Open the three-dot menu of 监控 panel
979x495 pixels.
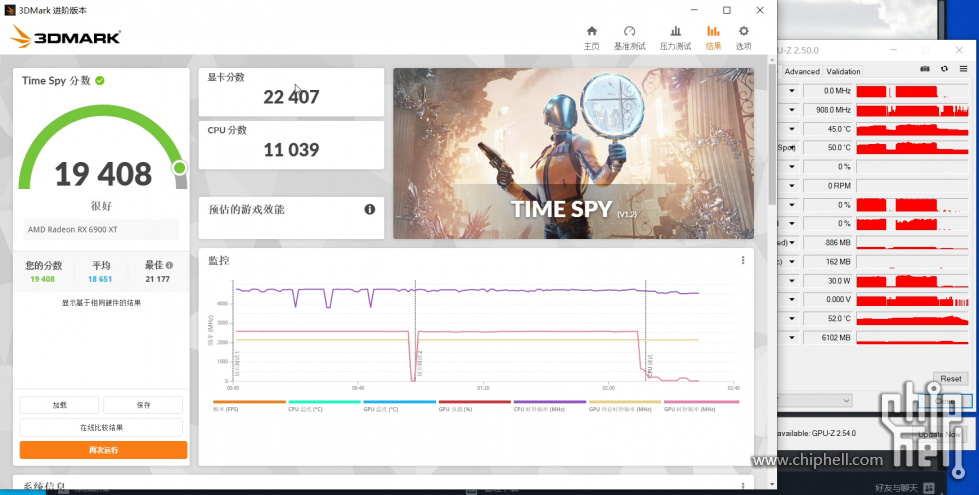(x=743, y=260)
